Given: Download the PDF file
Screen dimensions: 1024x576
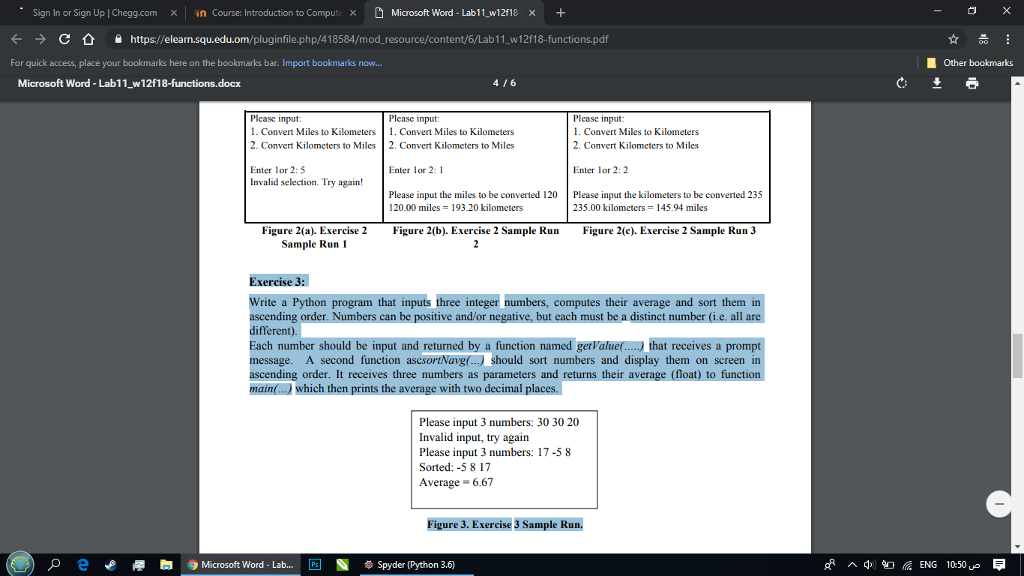Looking at the screenshot, I should click(936, 83).
